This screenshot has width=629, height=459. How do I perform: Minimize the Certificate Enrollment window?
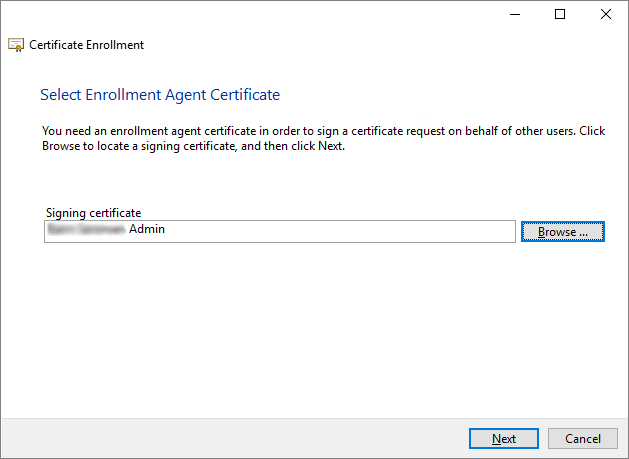[514, 14]
